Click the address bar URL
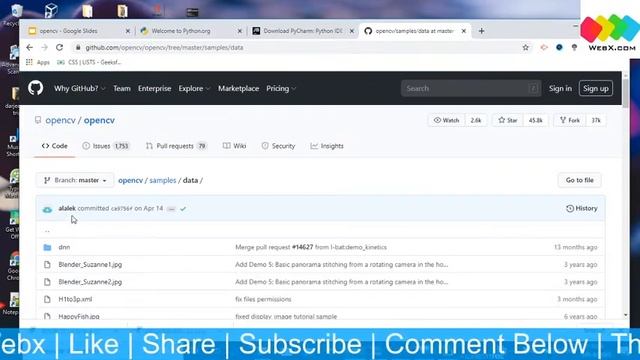 coord(164,47)
